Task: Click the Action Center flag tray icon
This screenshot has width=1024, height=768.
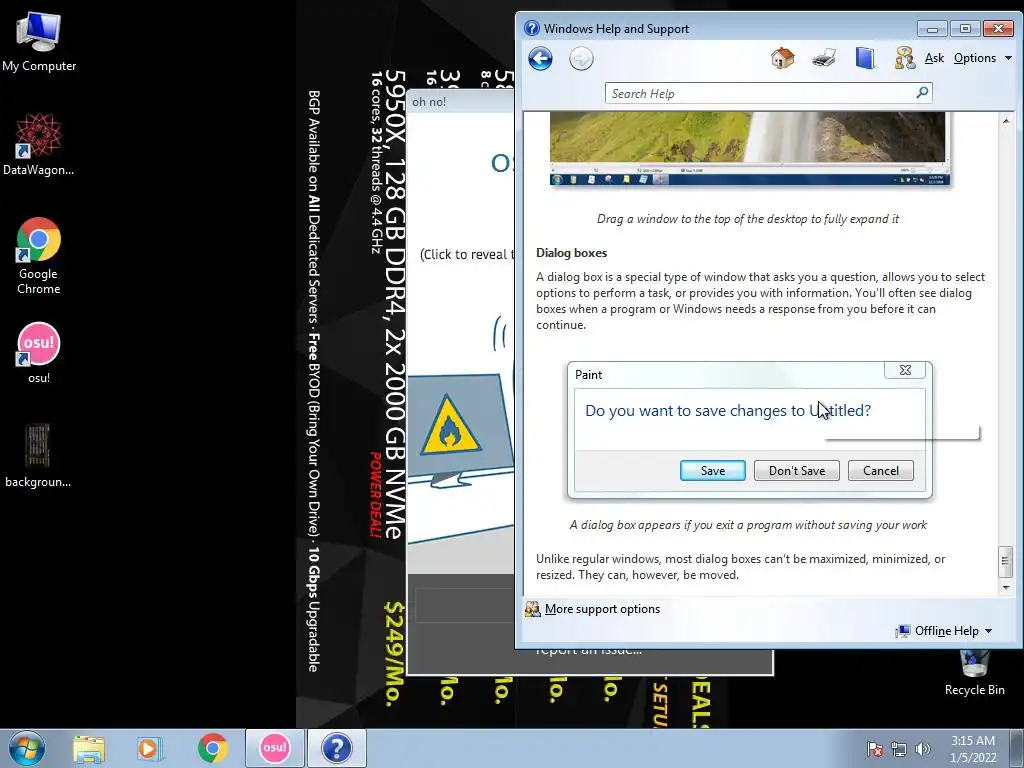Action: (x=874, y=749)
